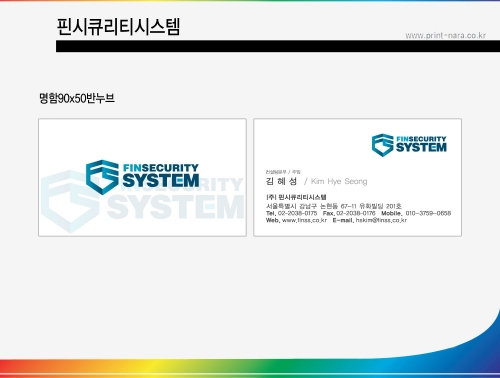Viewport: 500px width, 378px height.
Task: Click the shield logo on the front card
Action: click(x=102, y=177)
